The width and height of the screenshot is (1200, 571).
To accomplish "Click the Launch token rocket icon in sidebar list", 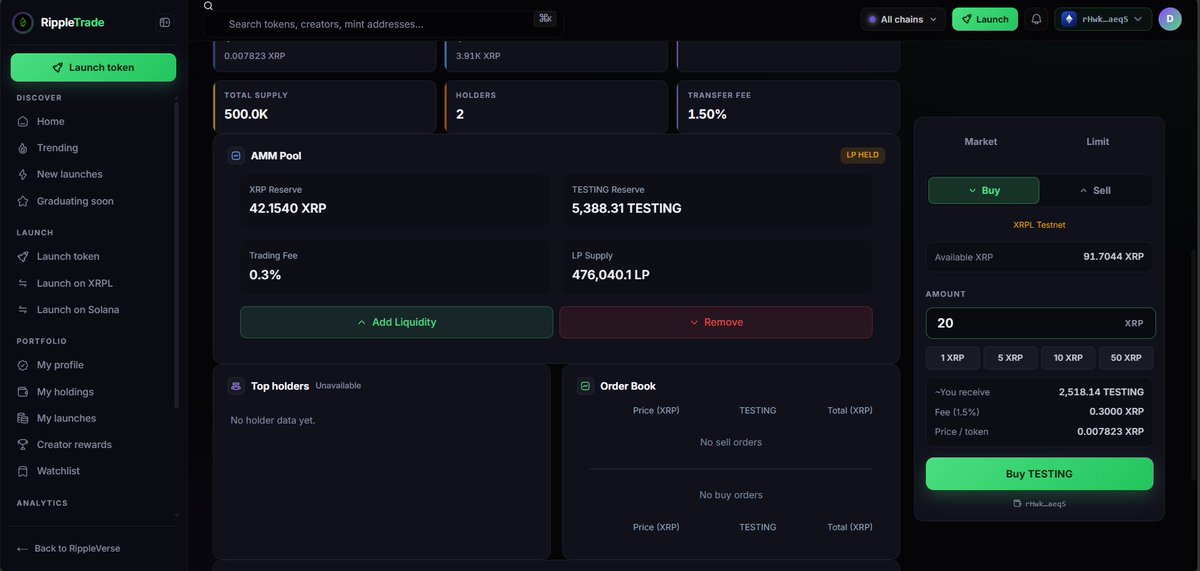I will (x=23, y=257).
